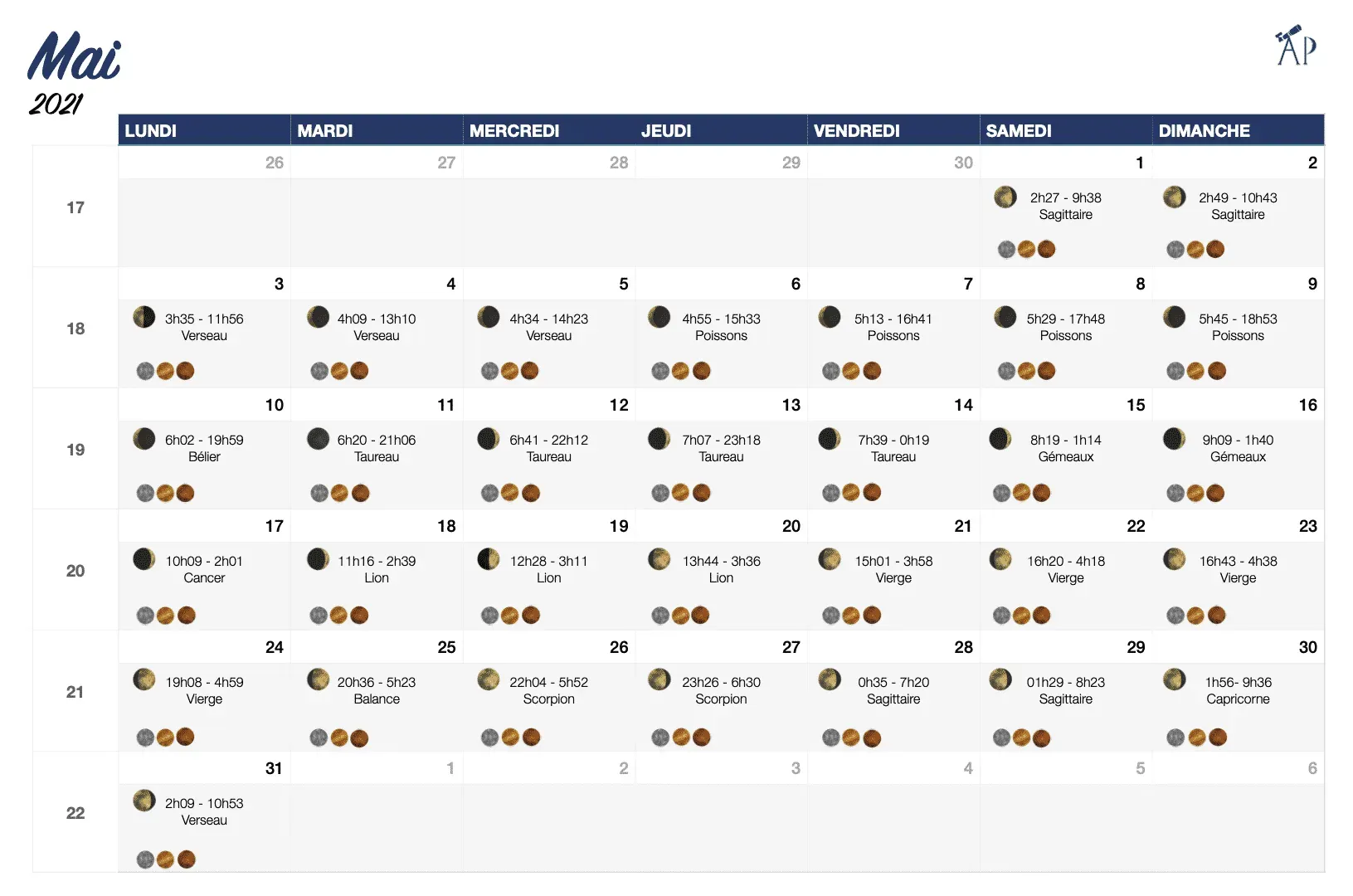Click the moon phase icon on May 19
1353x896 pixels.
click(x=489, y=559)
